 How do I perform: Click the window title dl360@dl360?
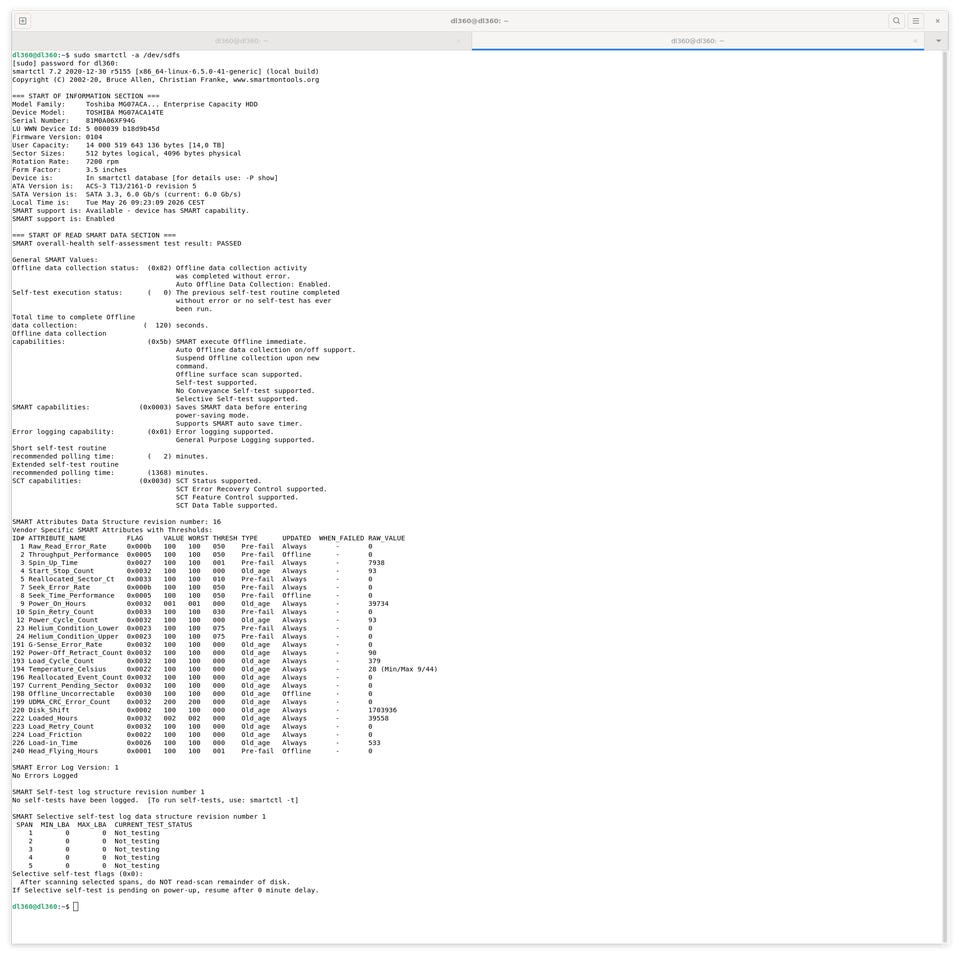pyautogui.click(x=479, y=21)
